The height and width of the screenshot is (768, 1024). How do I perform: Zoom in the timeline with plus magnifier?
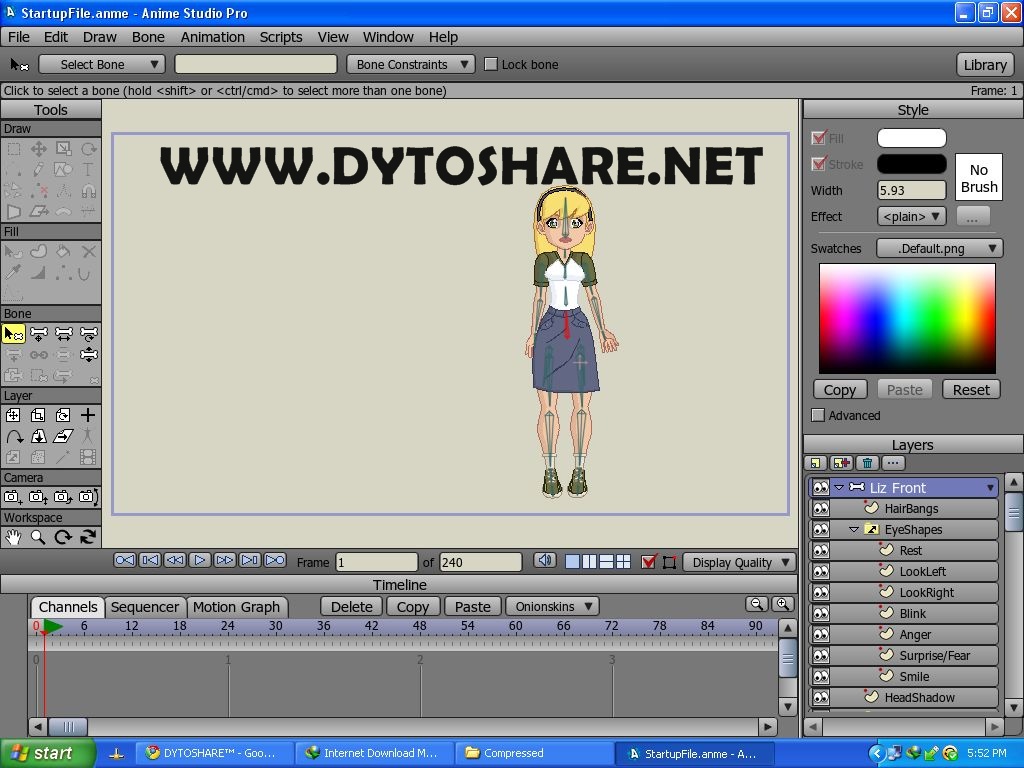pyautogui.click(x=782, y=605)
